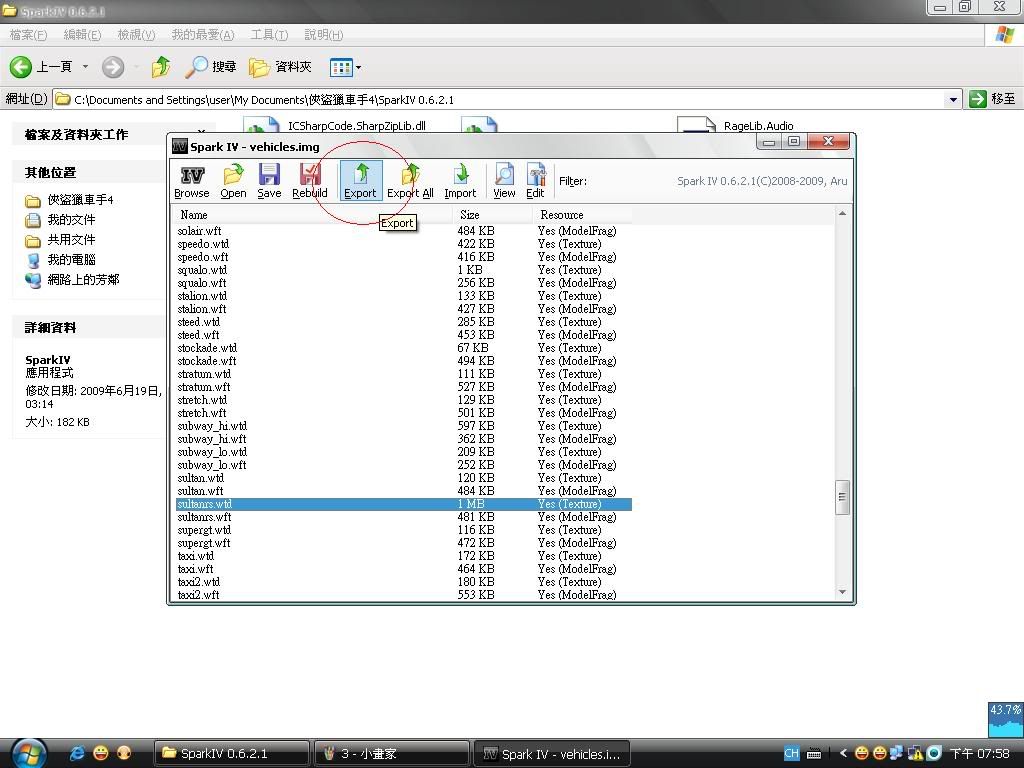Viewport: 1024px width, 768px height.
Task: Open the Back button history dropdown
Action: pos(85,67)
